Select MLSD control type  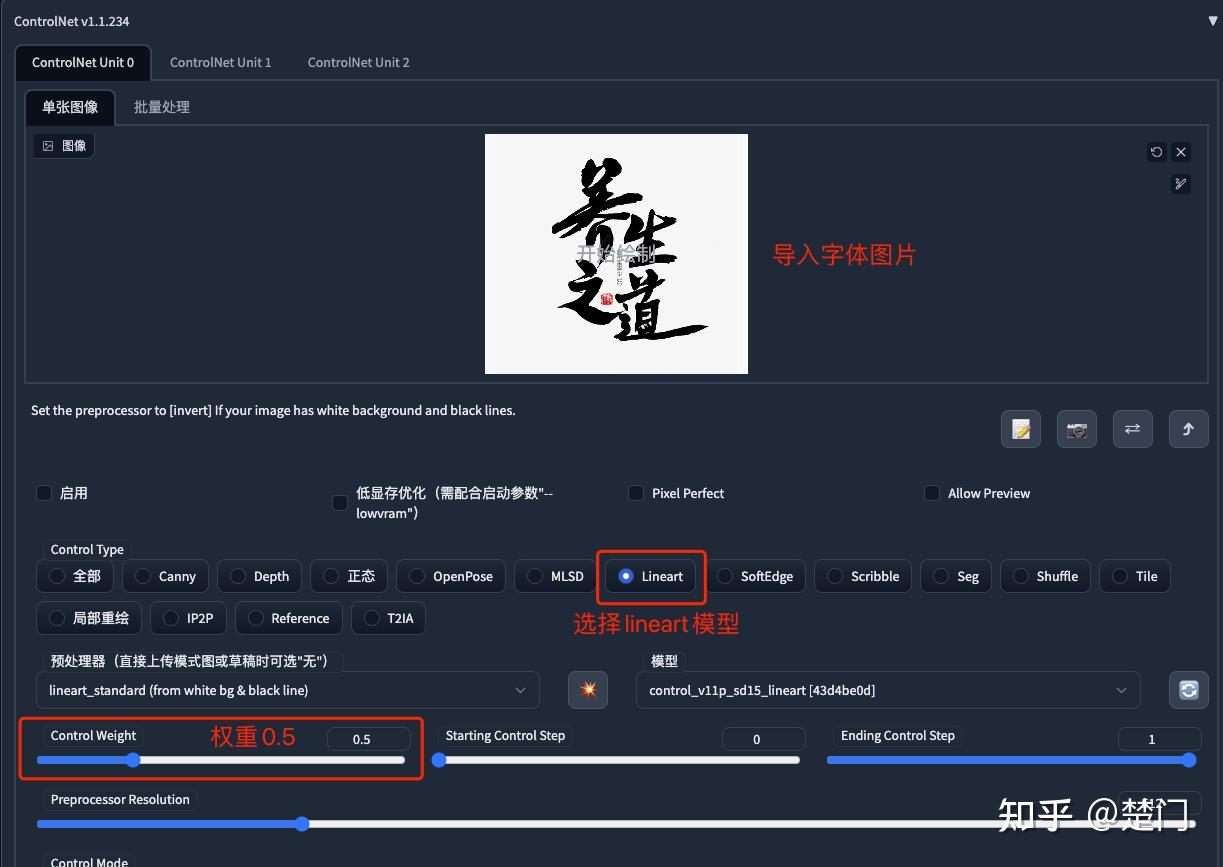(555, 576)
